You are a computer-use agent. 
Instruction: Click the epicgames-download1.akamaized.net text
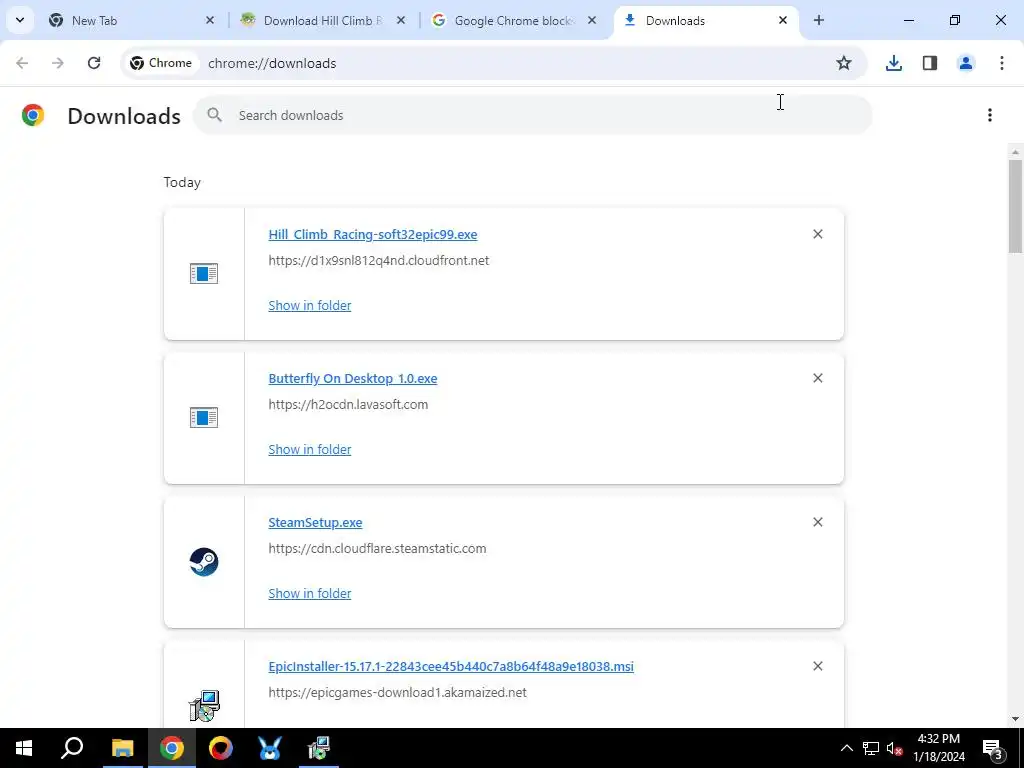tap(398, 692)
